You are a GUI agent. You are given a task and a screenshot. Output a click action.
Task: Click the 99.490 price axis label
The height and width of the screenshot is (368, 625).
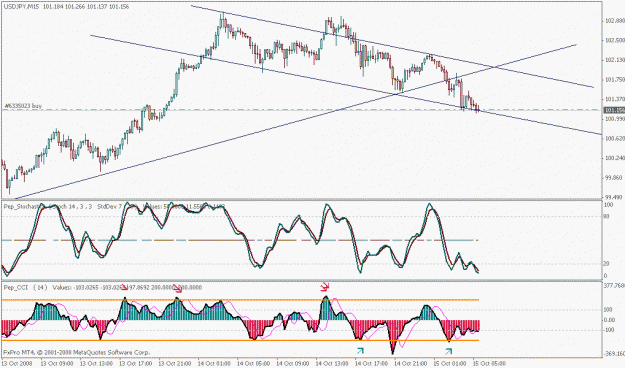(x=614, y=197)
